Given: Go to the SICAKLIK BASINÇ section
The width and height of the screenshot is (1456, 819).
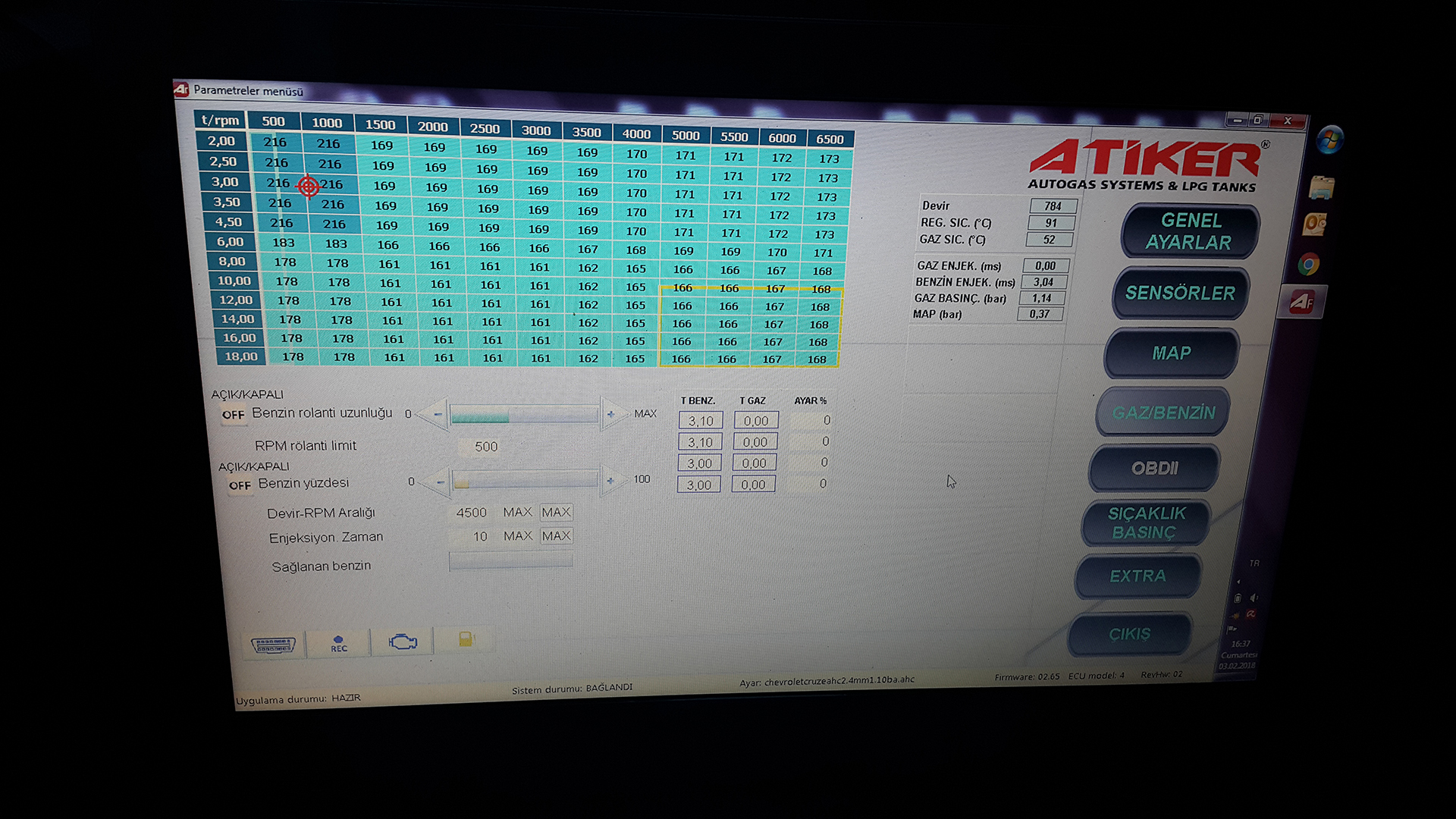Looking at the screenshot, I should pos(1146,522).
